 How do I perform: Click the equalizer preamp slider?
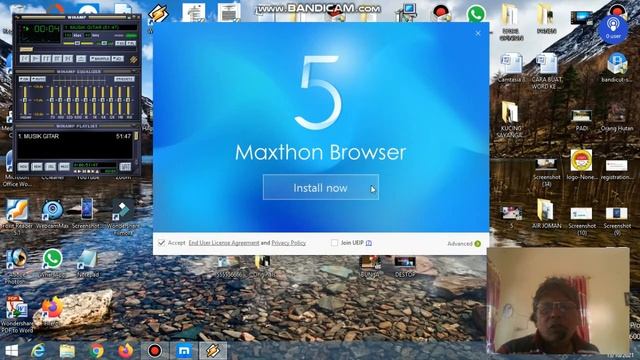25,100
